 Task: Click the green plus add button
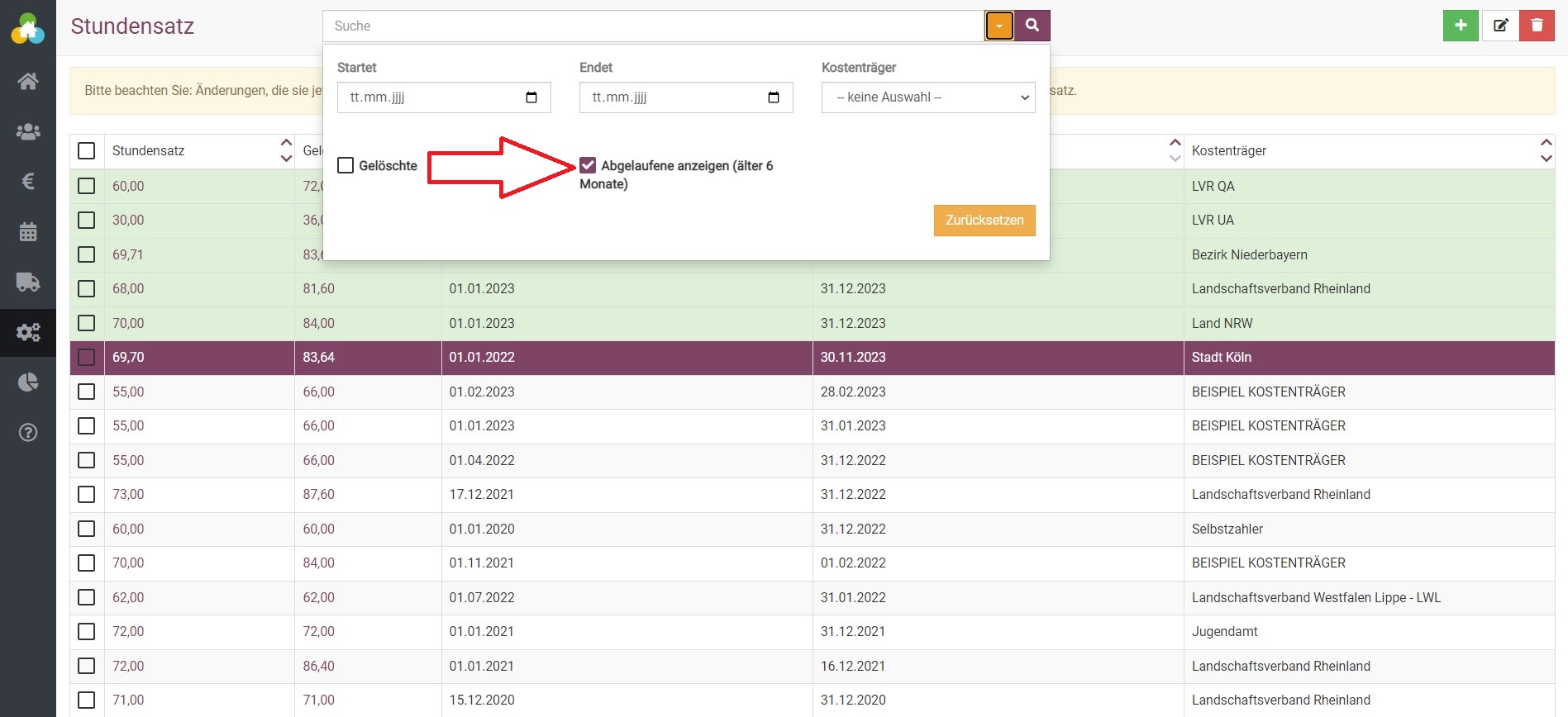click(1461, 26)
